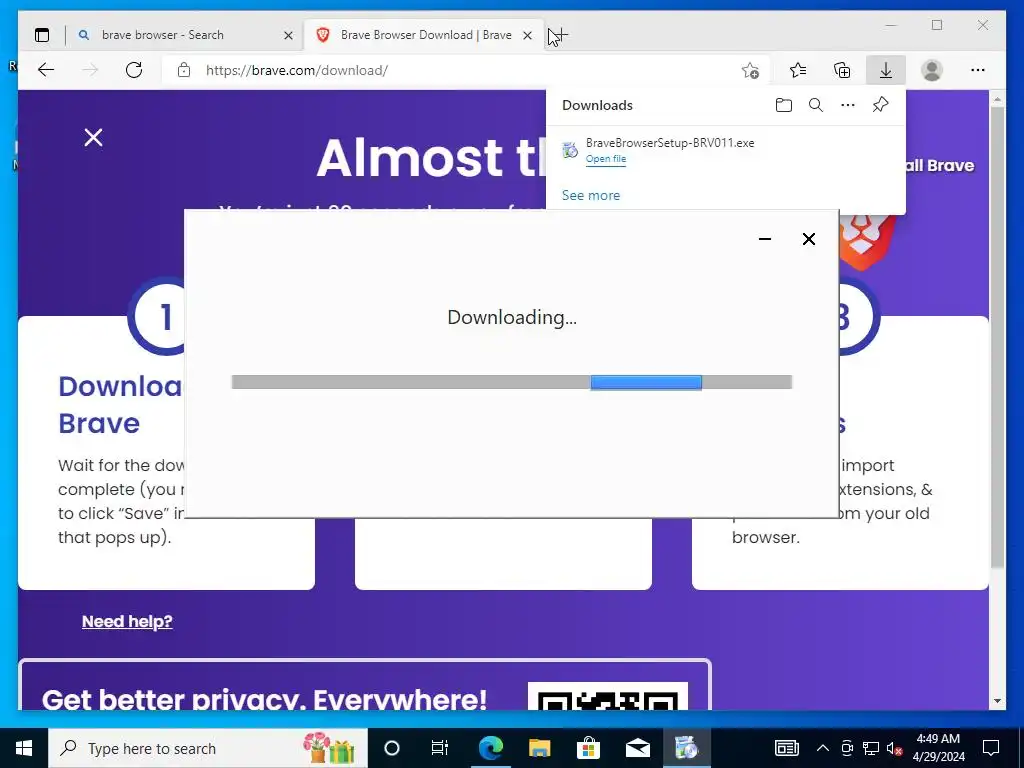Select the Brave Browser Download tab
This screenshot has width=1024, height=768.
click(424, 35)
